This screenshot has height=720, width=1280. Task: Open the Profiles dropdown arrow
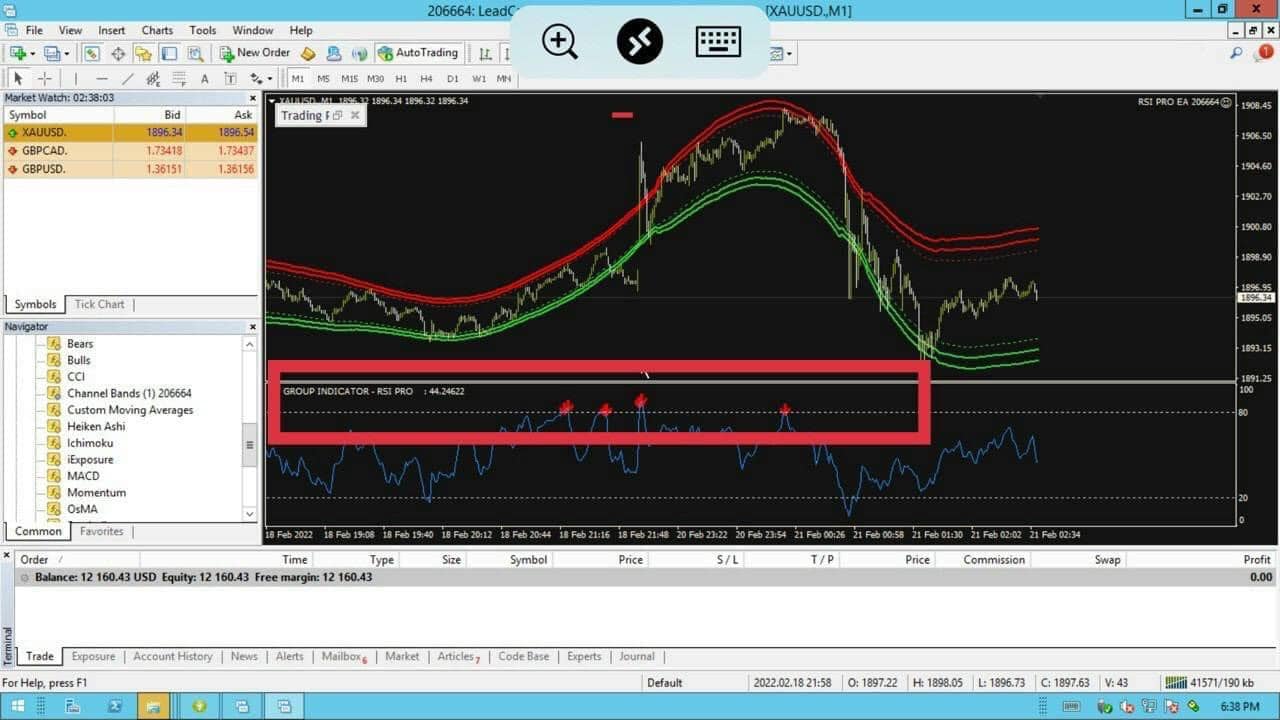[x=68, y=54]
